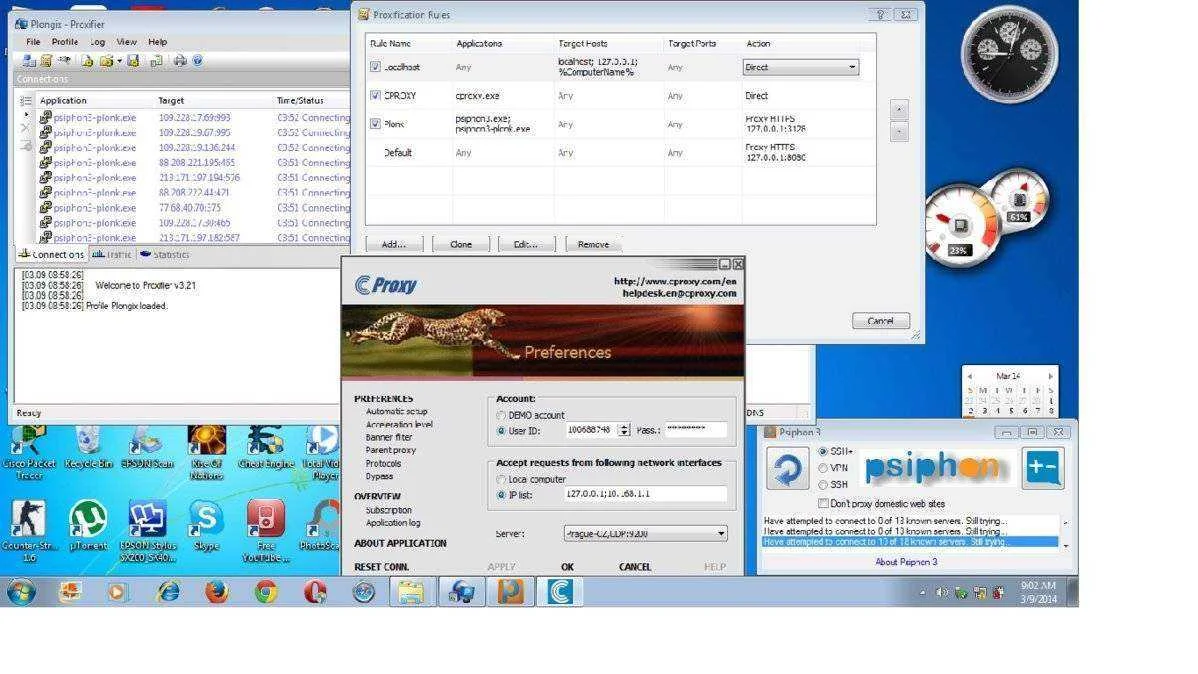Go to next month on calendar gadget
Screen dimensions: 1198x674
[x=1051, y=376]
